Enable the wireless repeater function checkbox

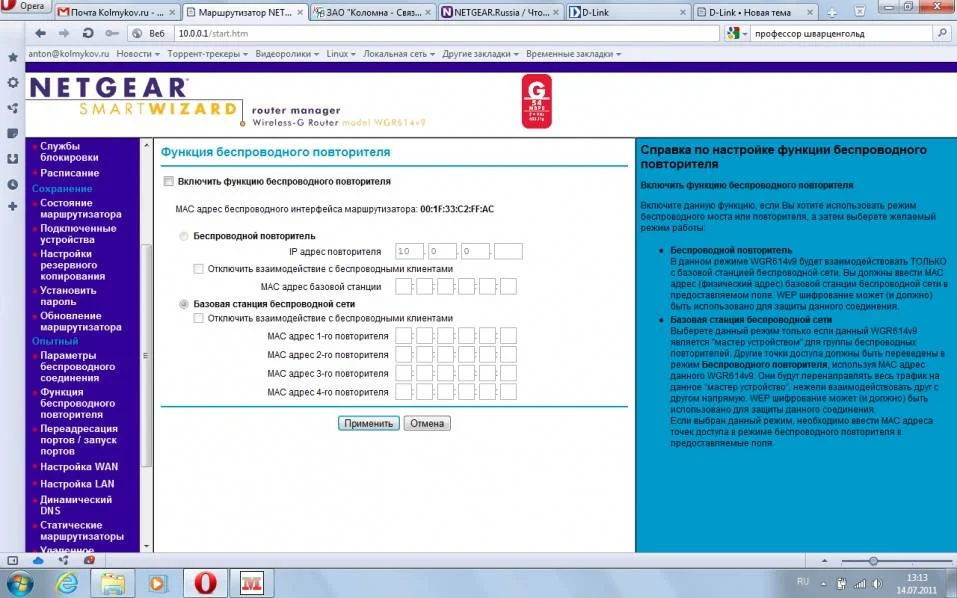click(168, 181)
